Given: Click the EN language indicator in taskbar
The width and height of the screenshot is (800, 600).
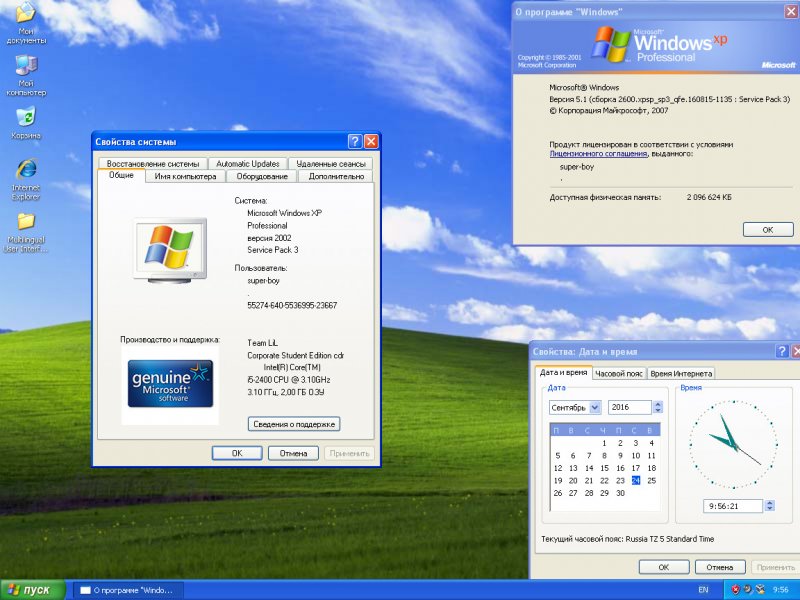Looking at the screenshot, I should click(703, 590).
